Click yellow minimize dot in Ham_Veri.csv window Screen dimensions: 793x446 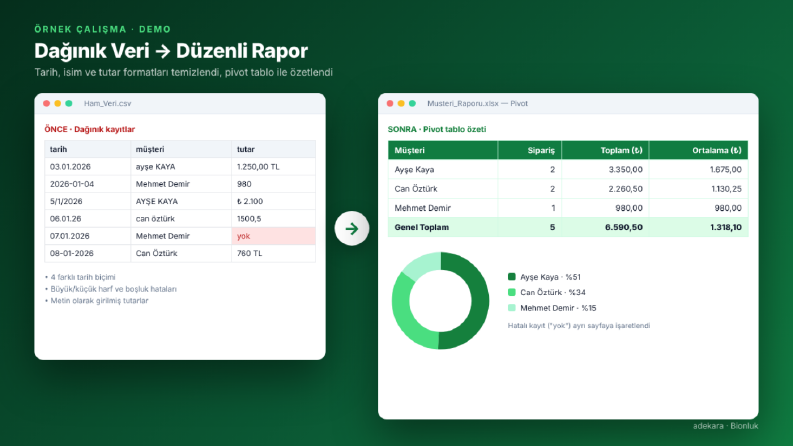coord(58,103)
